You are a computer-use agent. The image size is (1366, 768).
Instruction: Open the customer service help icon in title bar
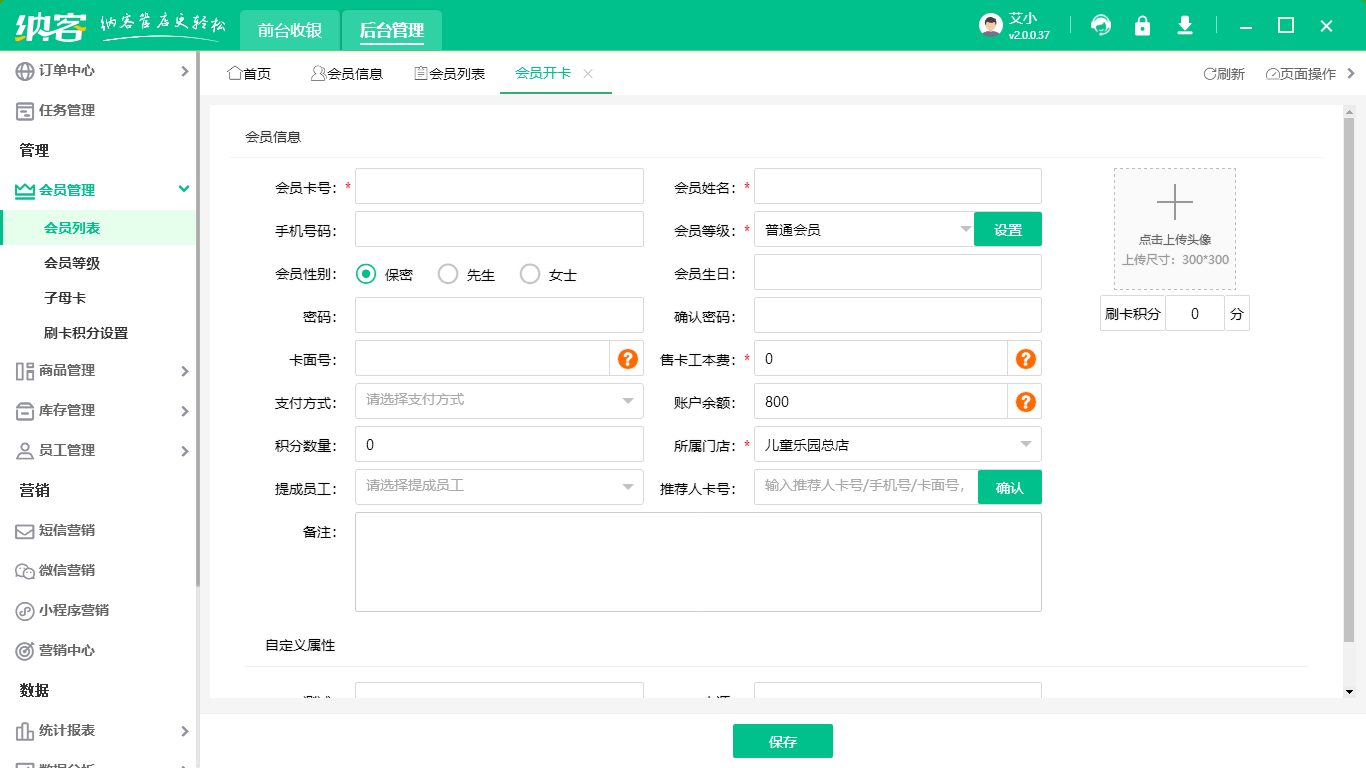click(x=1101, y=25)
